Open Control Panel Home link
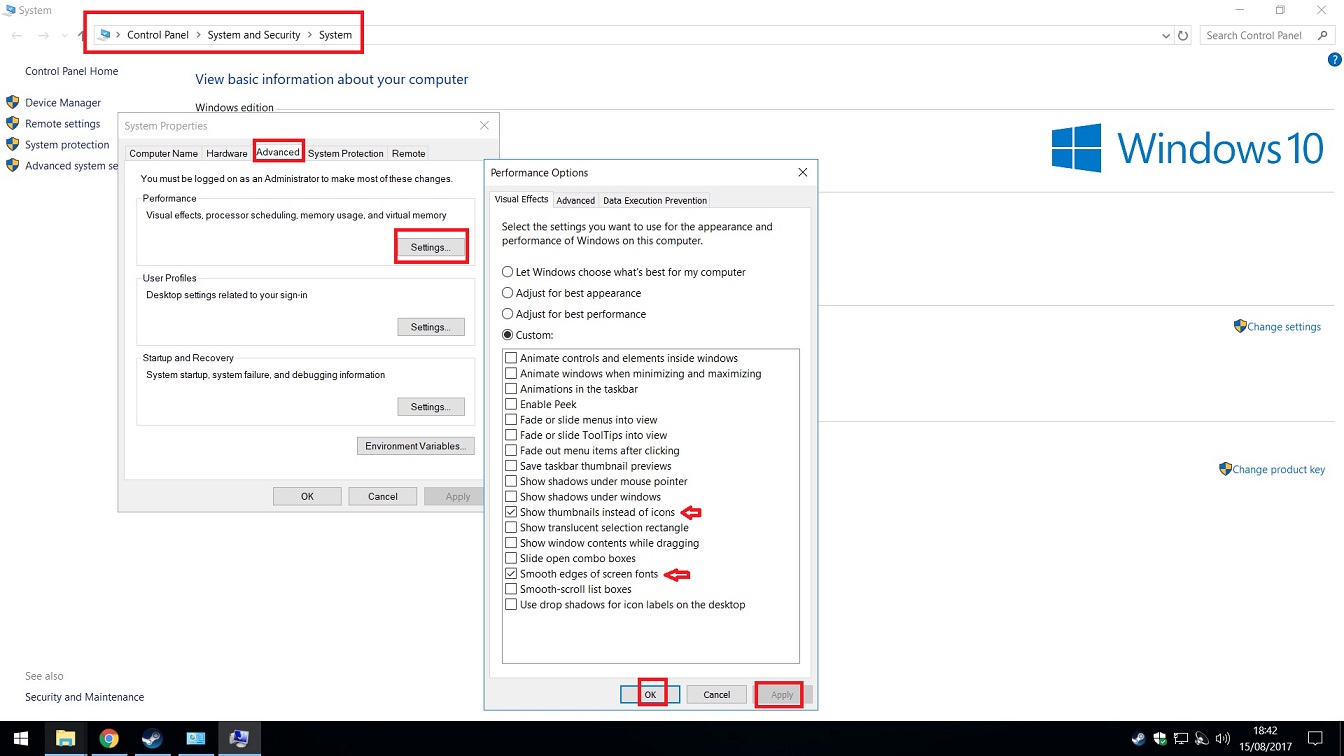Image resolution: width=1344 pixels, height=756 pixels. click(x=72, y=71)
